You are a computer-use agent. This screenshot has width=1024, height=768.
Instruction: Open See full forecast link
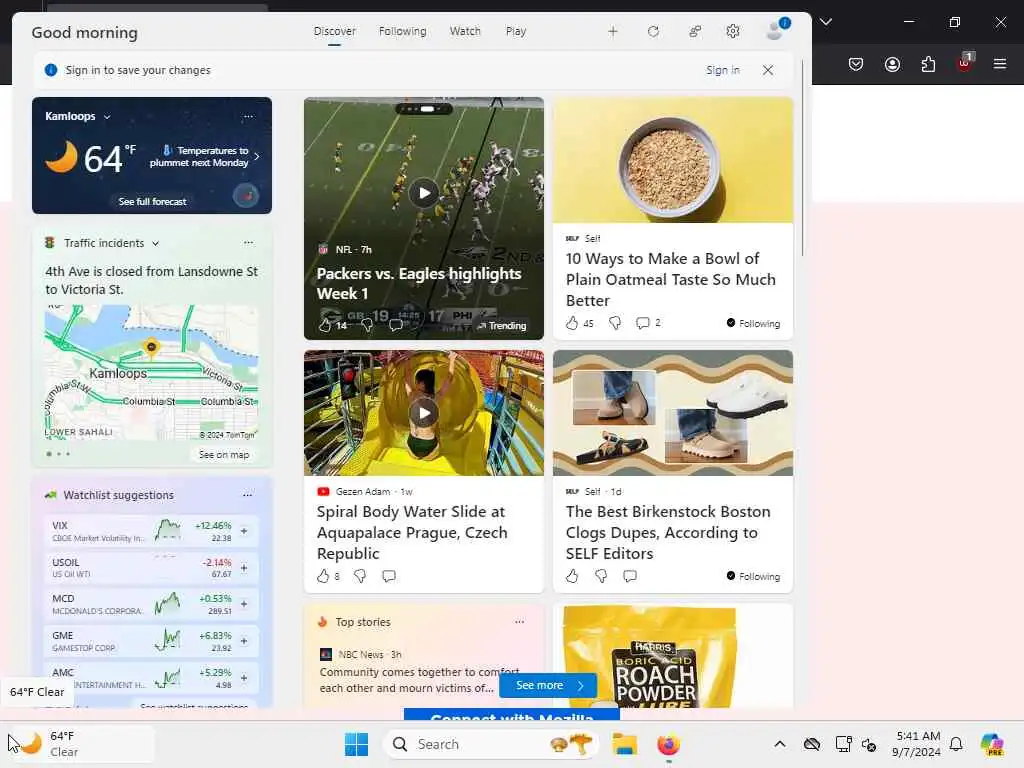[152, 201]
